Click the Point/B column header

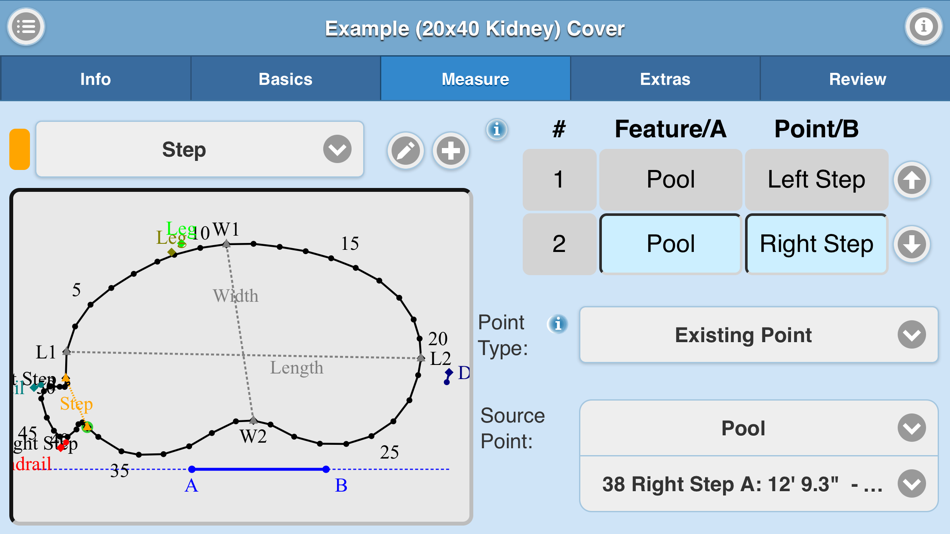(816, 129)
